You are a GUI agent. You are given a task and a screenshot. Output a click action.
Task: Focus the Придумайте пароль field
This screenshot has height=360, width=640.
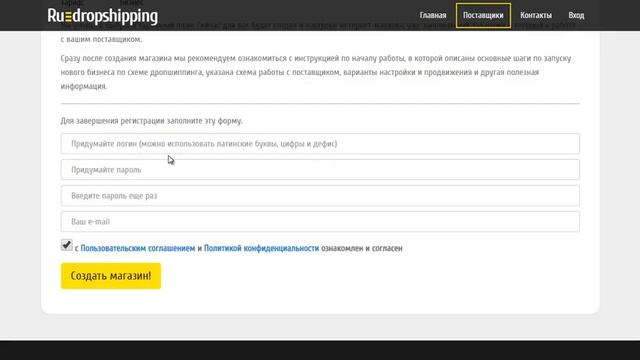point(320,170)
